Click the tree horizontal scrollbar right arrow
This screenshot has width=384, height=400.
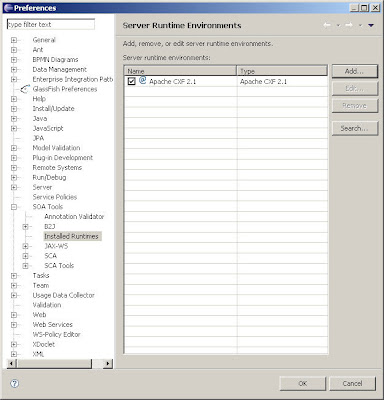tap(107, 363)
